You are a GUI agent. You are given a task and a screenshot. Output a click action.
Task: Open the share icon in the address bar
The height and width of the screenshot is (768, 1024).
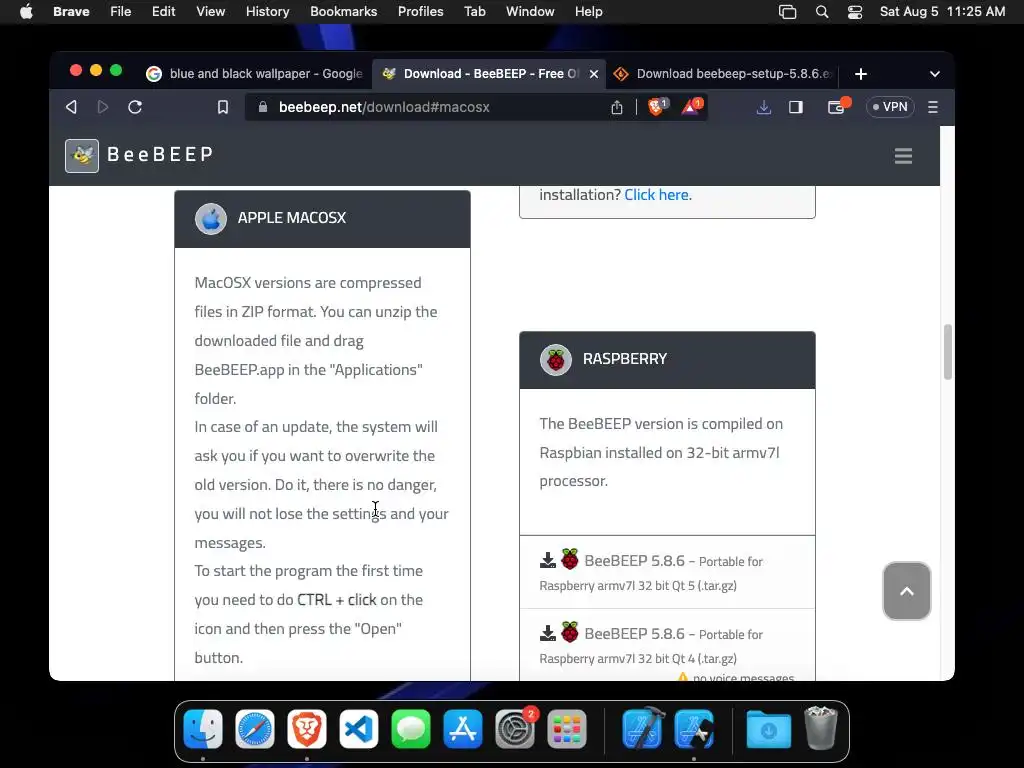click(x=616, y=107)
